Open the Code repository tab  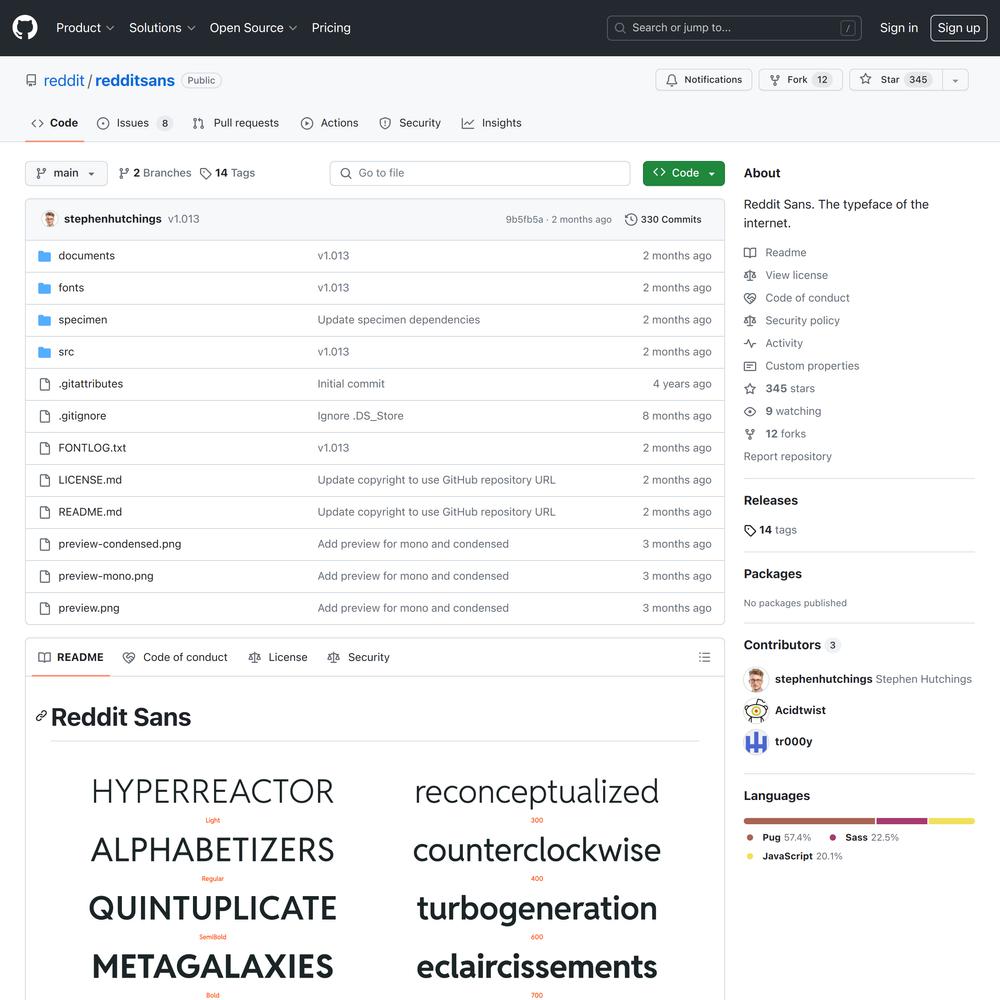(55, 122)
